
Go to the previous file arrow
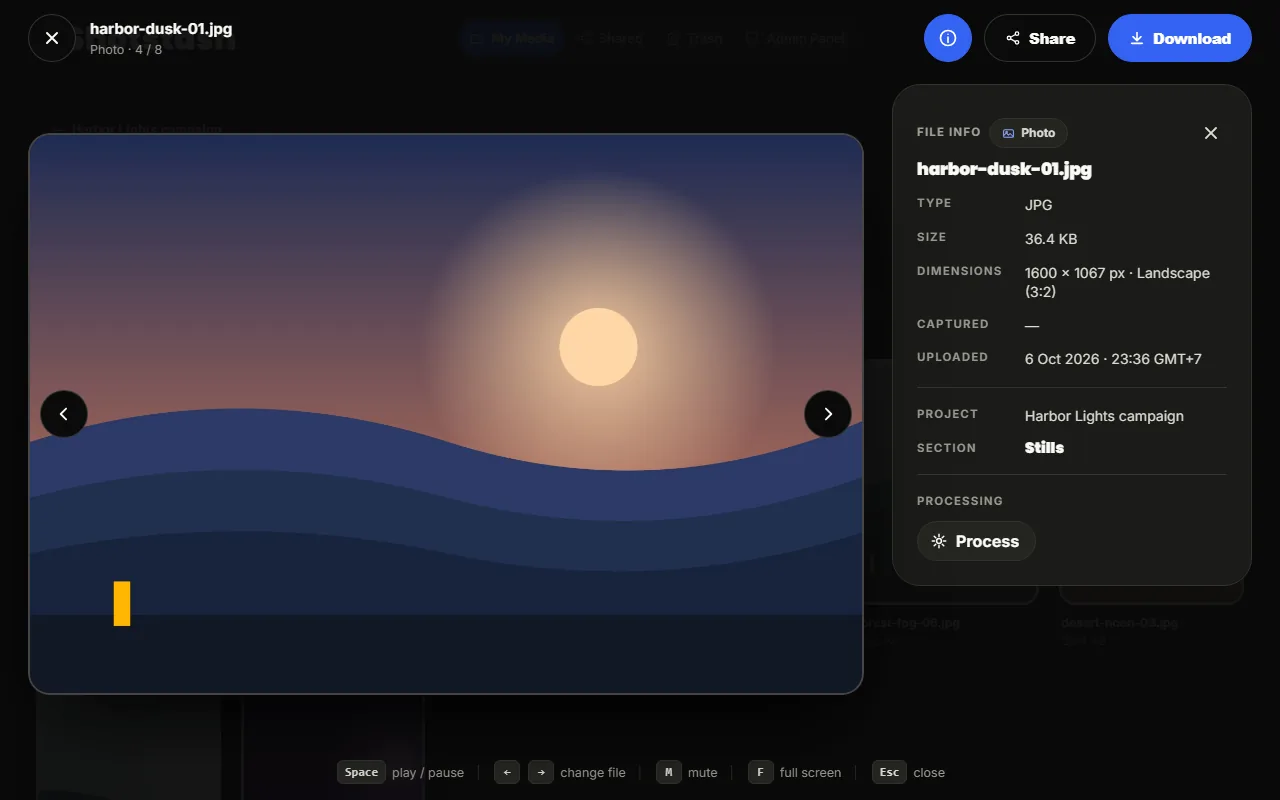64,414
